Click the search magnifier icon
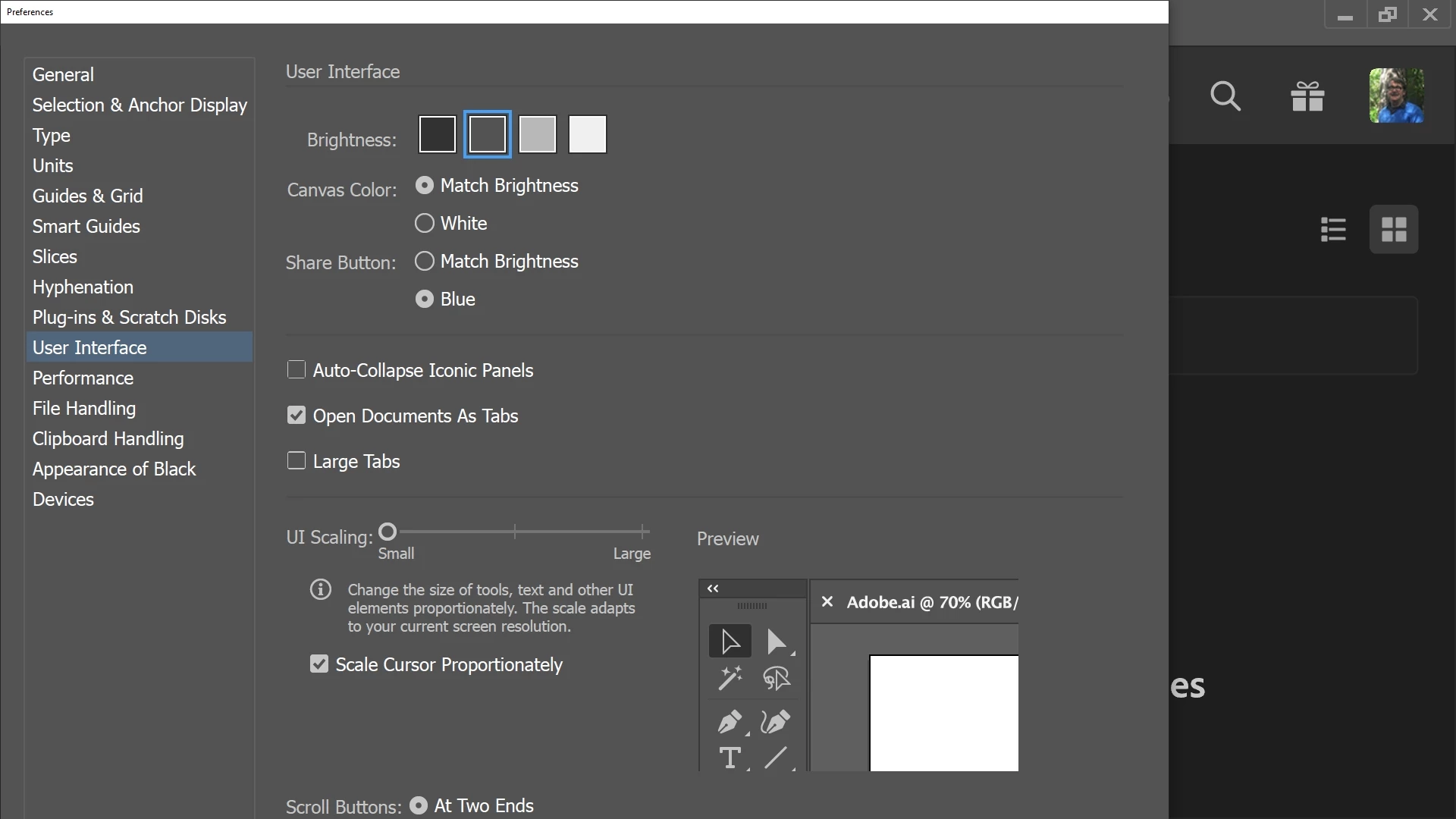This screenshot has width=1456, height=819. coord(1225,96)
